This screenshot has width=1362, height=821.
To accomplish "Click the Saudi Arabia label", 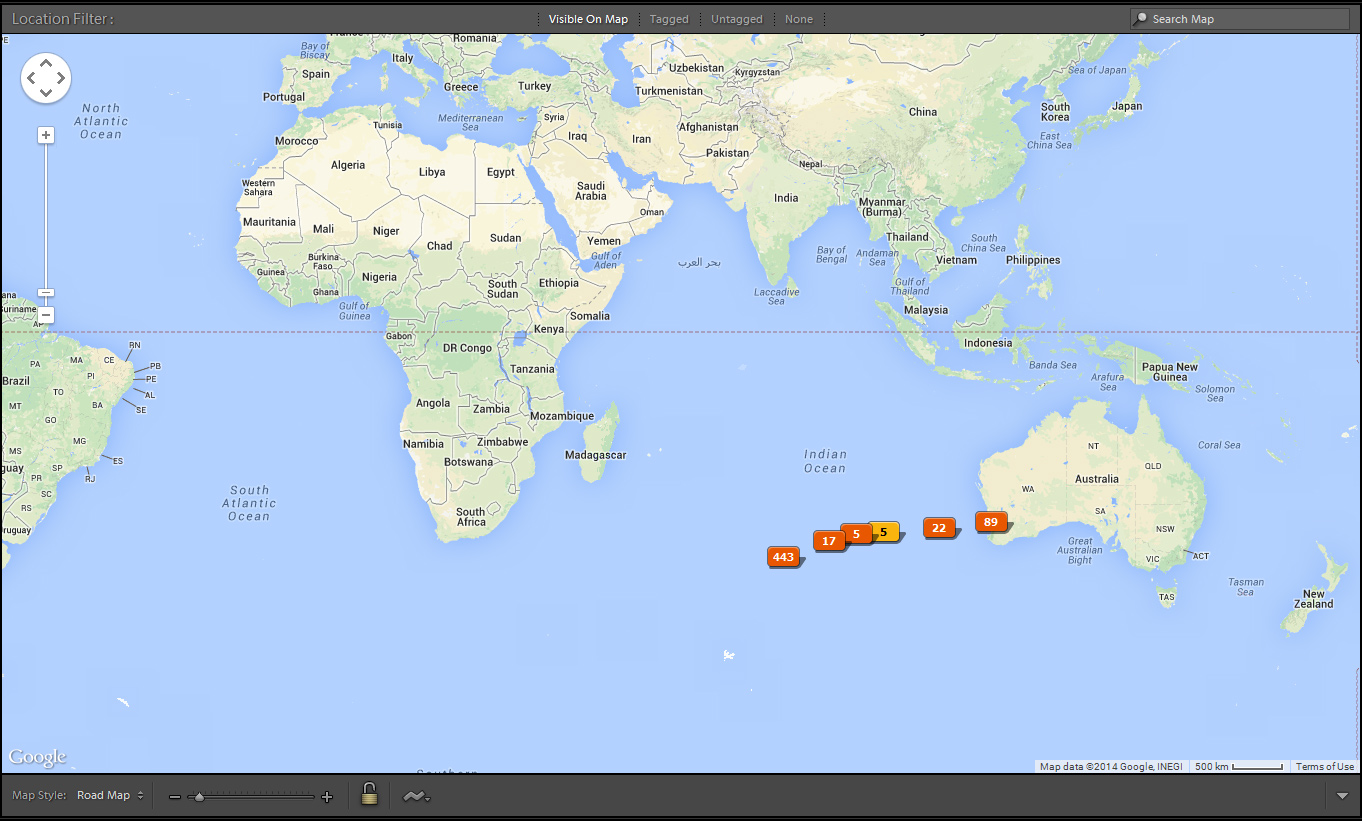I will pos(591,191).
